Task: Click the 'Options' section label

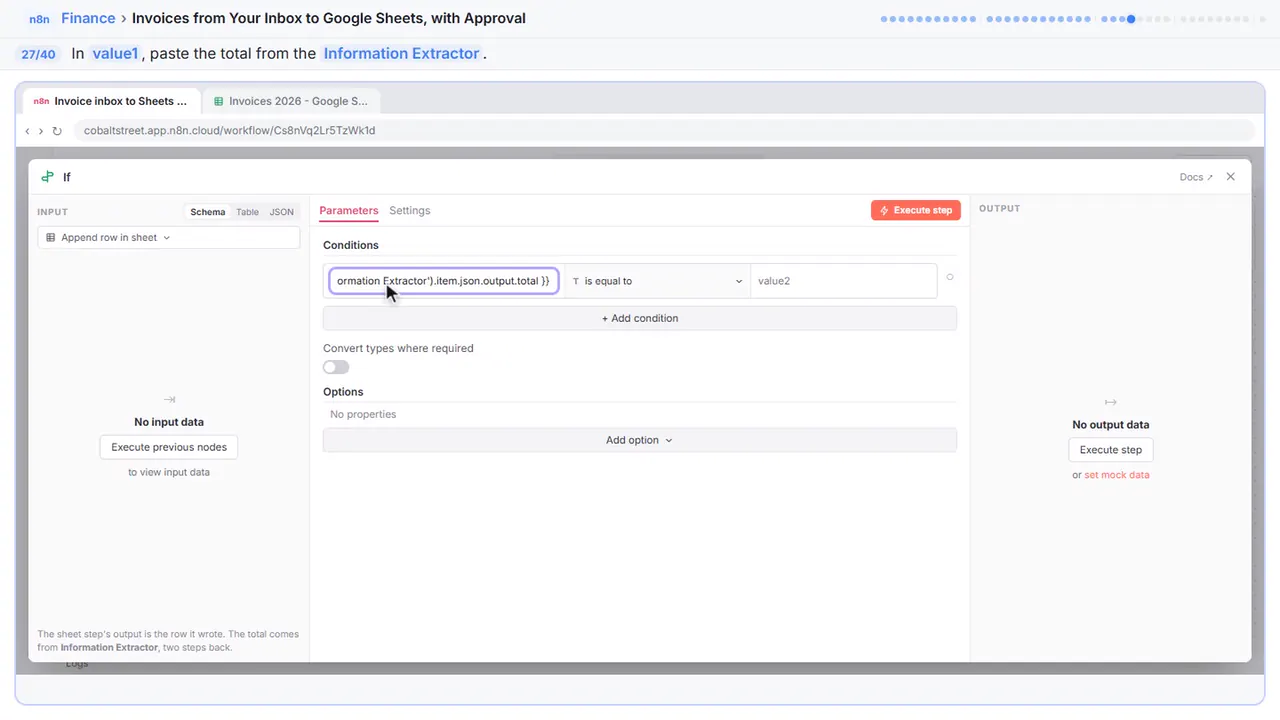Action: (343, 392)
